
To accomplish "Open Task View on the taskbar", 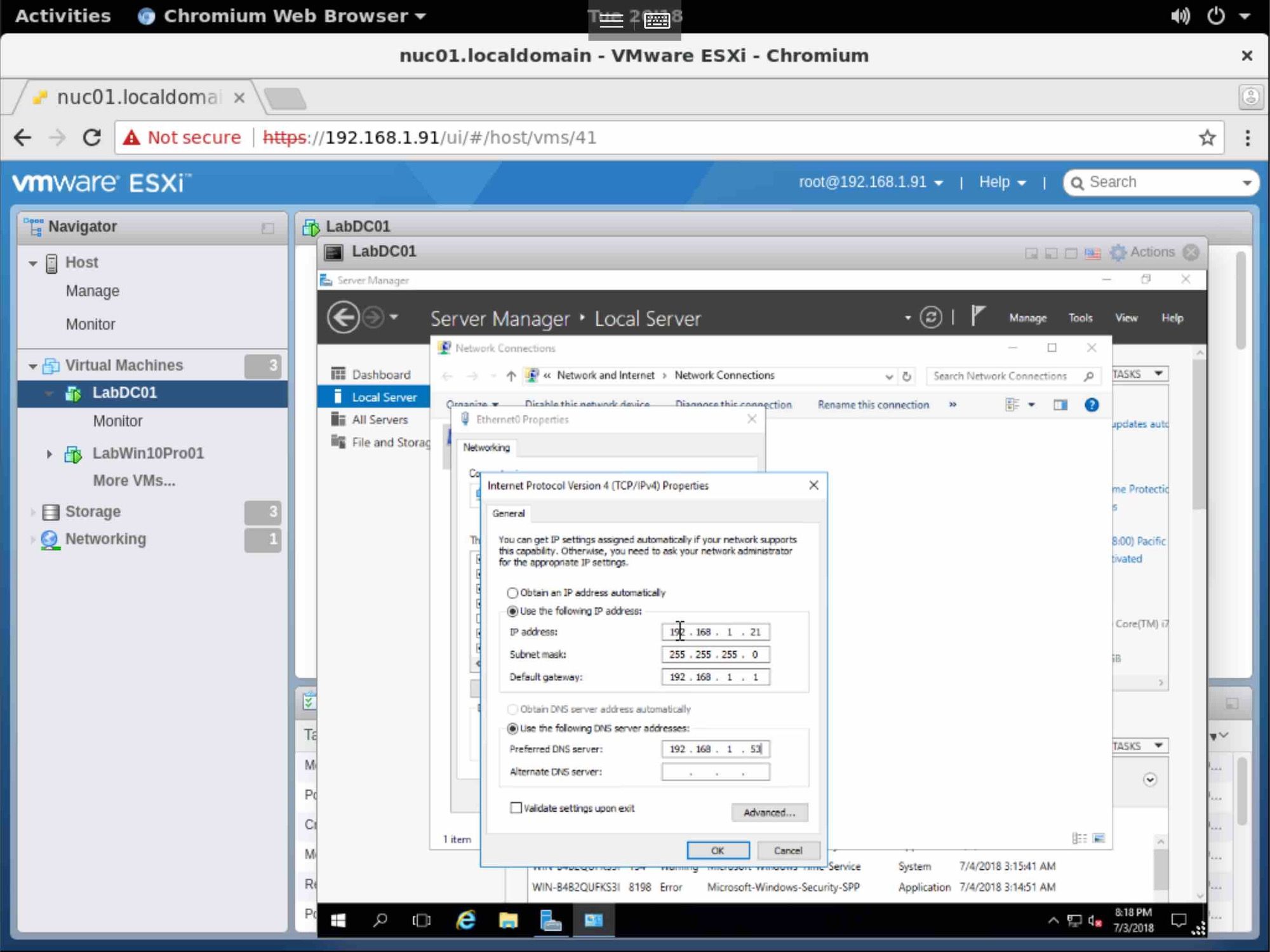I will click(422, 920).
